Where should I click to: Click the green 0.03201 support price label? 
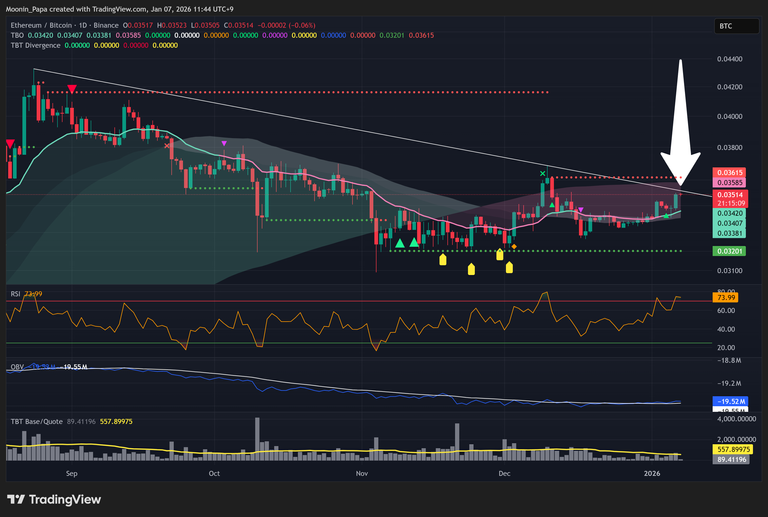point(727,251)
